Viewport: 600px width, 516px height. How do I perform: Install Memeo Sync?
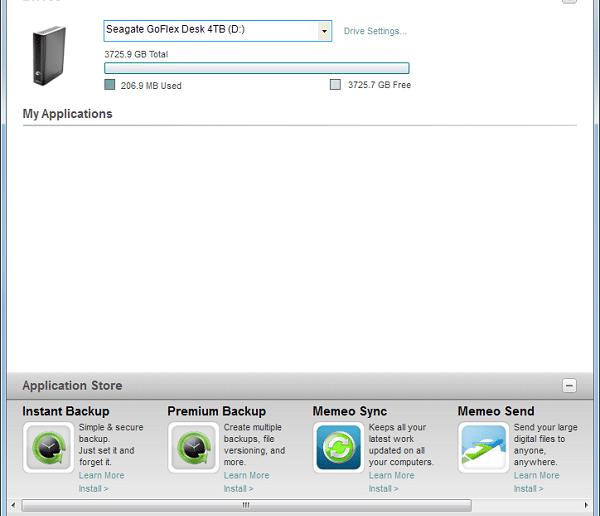pyautogui.click(x=383, y=489)
